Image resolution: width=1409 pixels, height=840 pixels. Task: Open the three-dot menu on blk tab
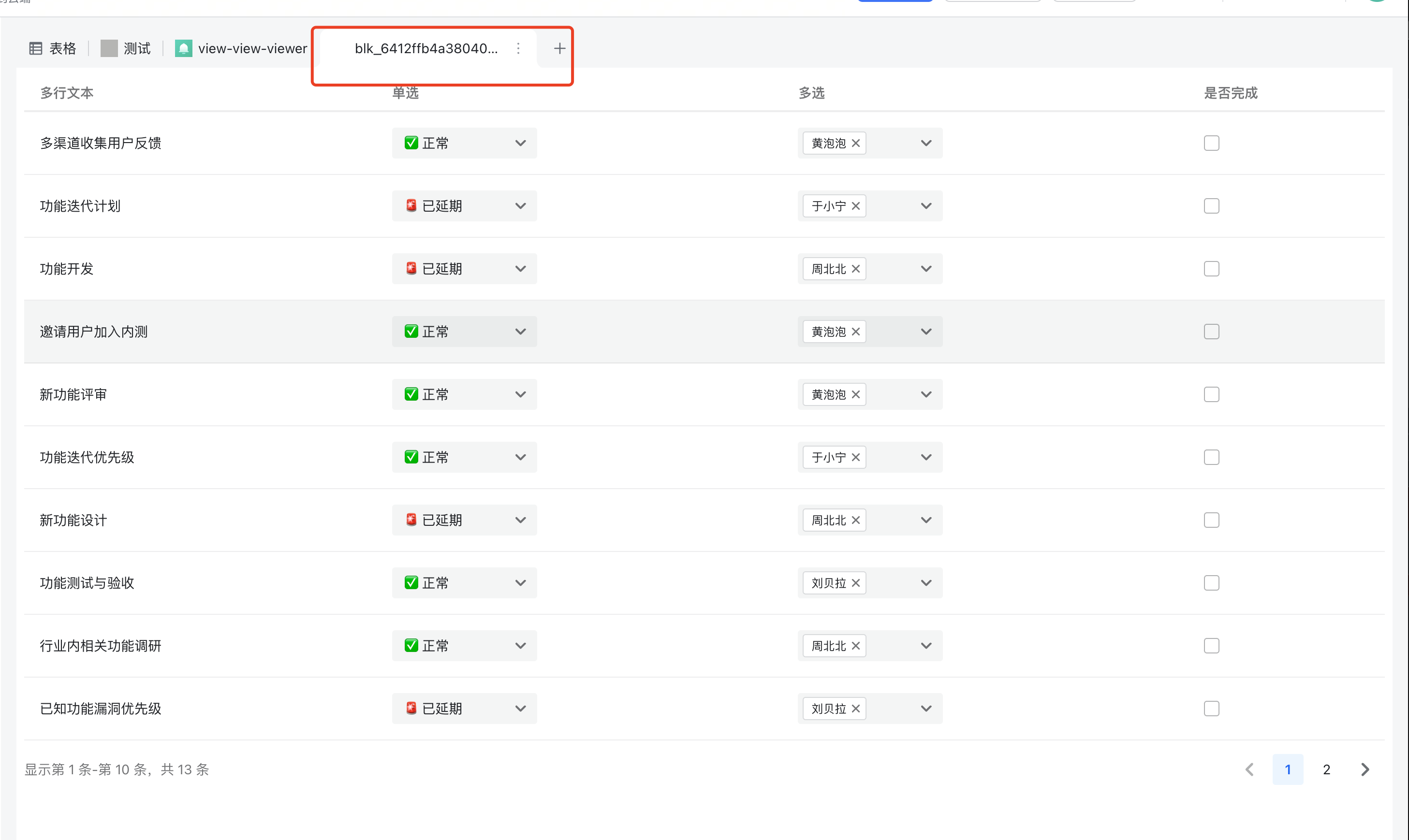pyautogui.click(x=518, y=49)
